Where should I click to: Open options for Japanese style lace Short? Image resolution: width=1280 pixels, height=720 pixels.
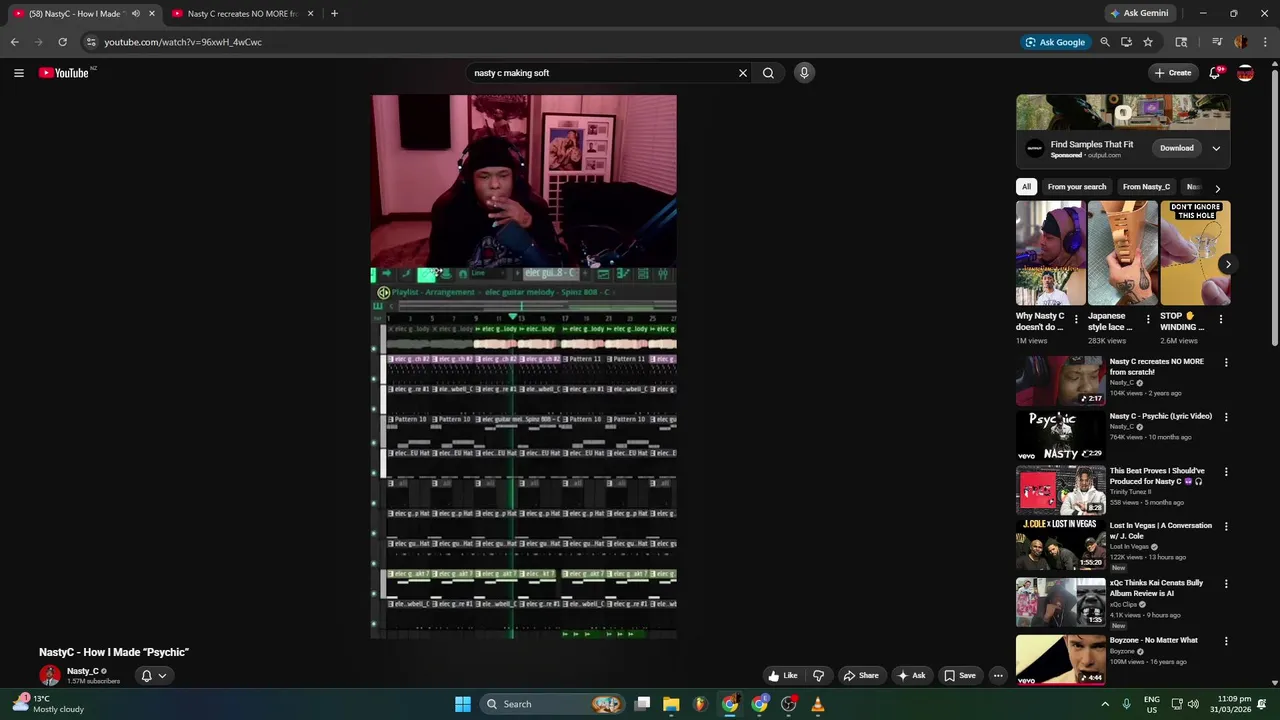click(1148, 319)
